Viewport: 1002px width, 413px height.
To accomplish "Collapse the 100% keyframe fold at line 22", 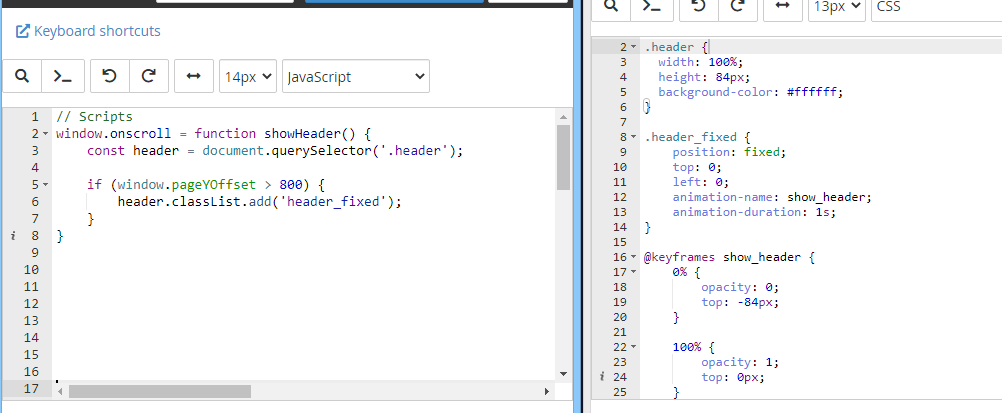I will 634,347.
